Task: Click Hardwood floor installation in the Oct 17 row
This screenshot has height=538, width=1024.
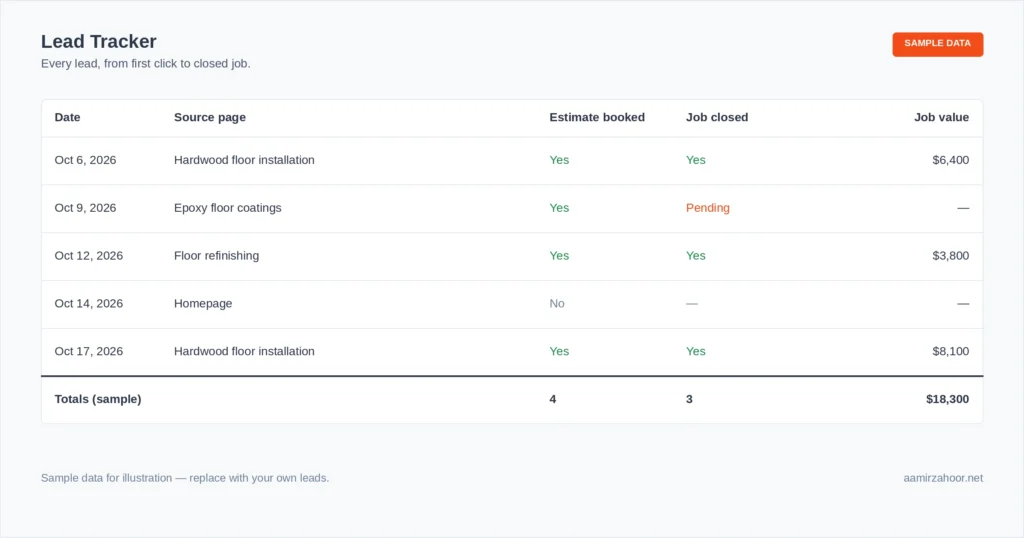Action: pos(244,351)
